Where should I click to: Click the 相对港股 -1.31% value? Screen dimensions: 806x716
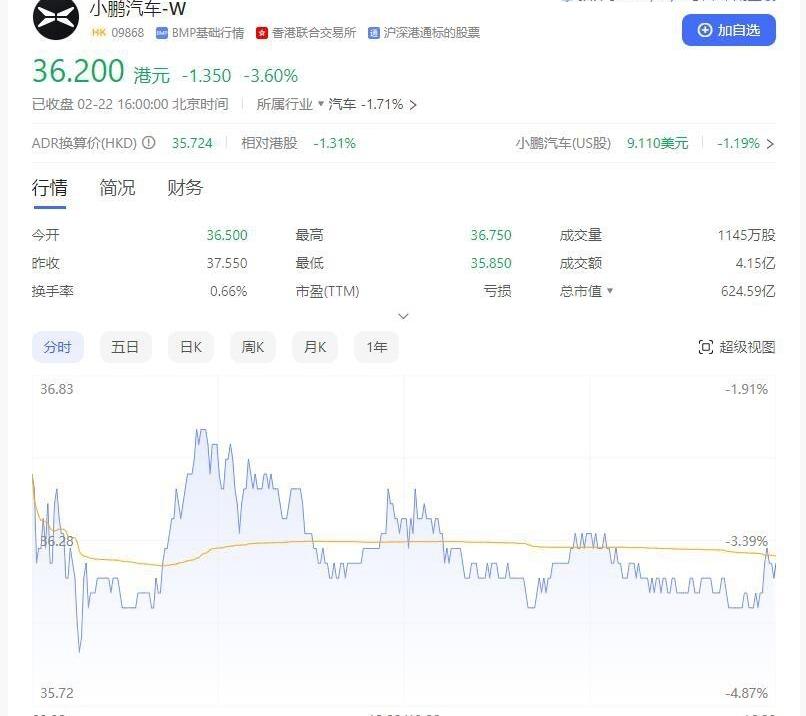[x=335, y=143]
